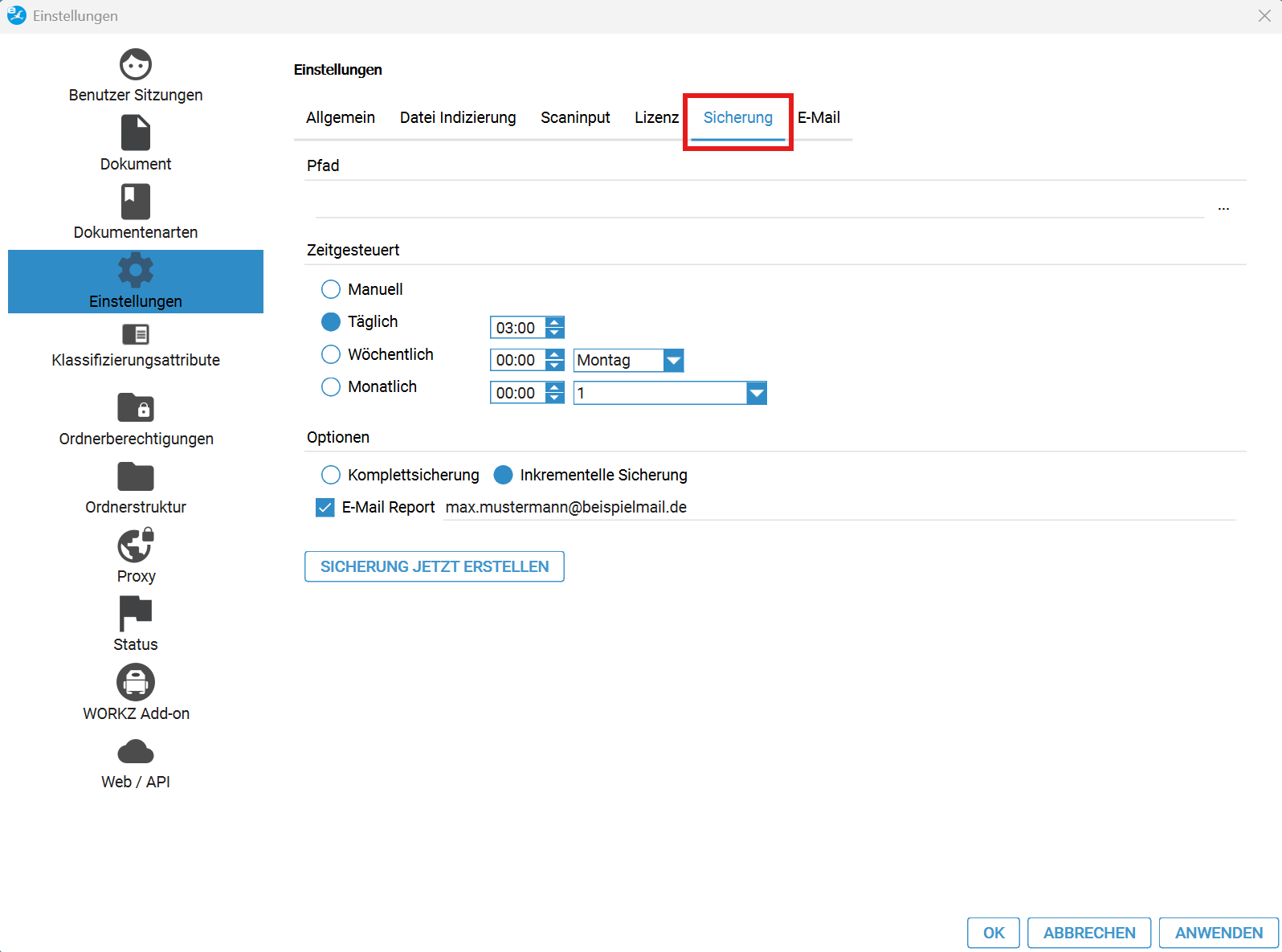The width and height of the screenshot is (1282, 952).
Task: Open the monthly day number dropdown
Action: (x=756, y=393)
